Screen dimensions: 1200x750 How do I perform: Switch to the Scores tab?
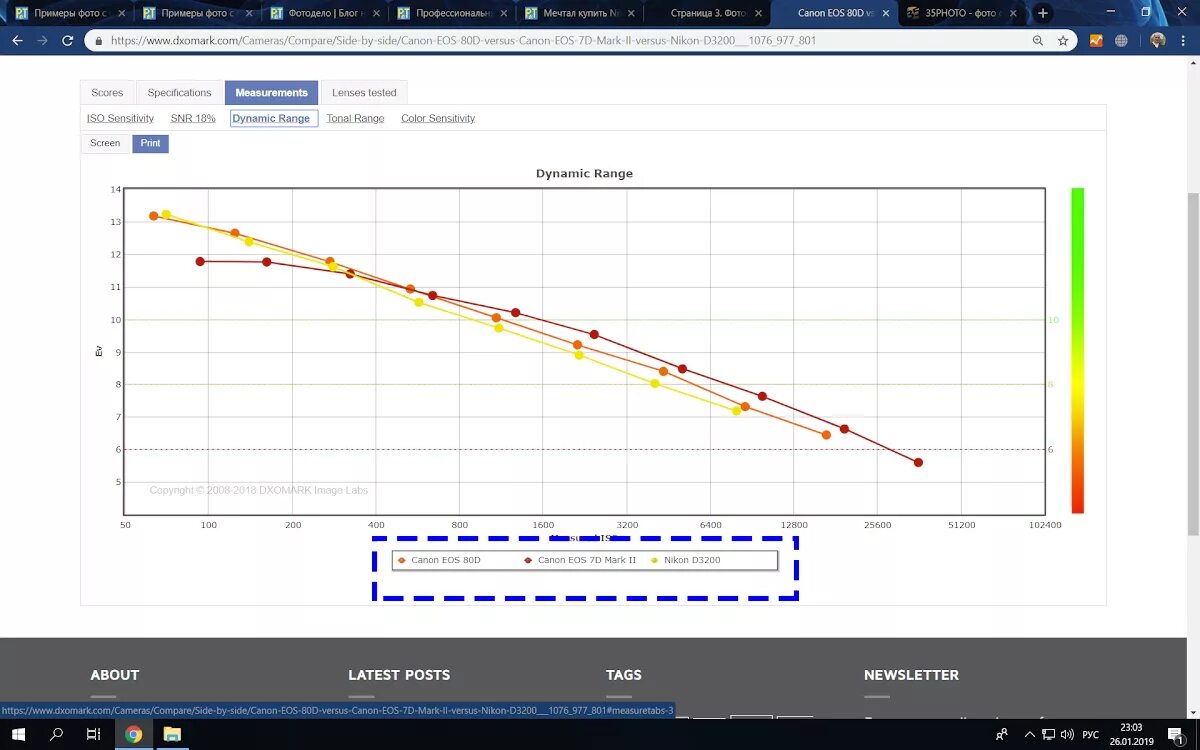[x=107, y=93]
